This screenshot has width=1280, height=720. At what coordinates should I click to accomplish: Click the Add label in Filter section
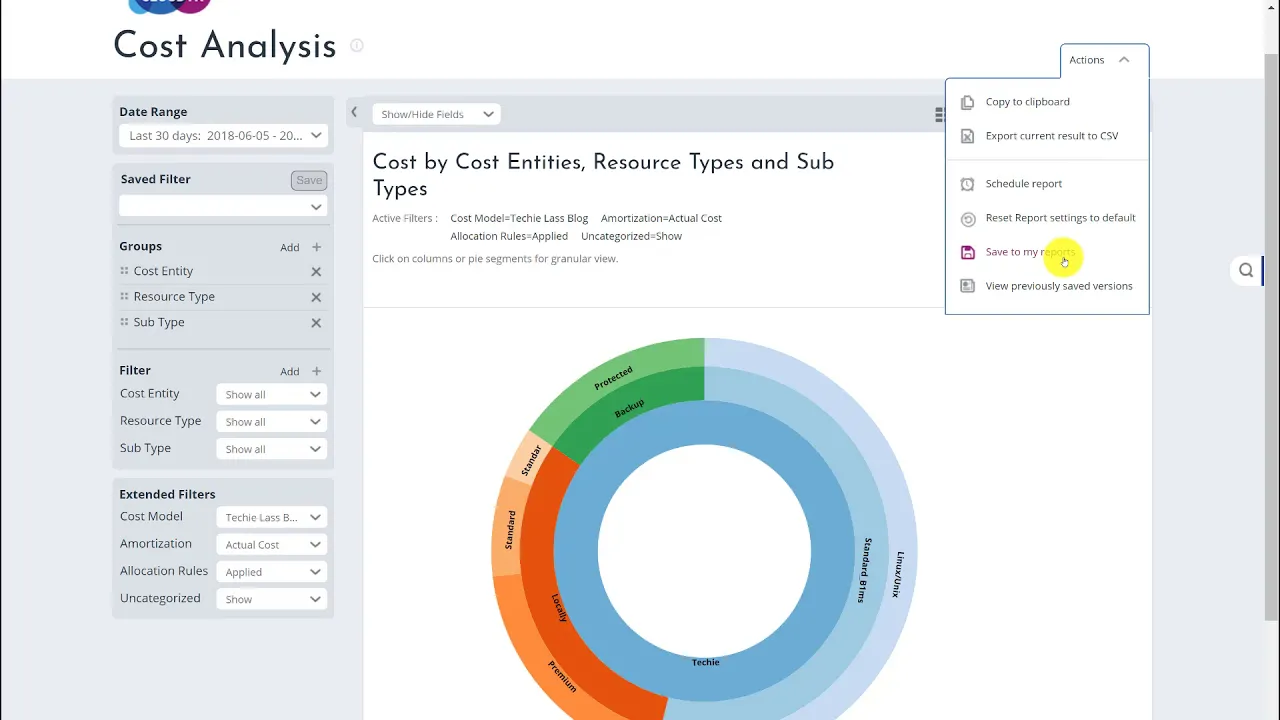289,371
